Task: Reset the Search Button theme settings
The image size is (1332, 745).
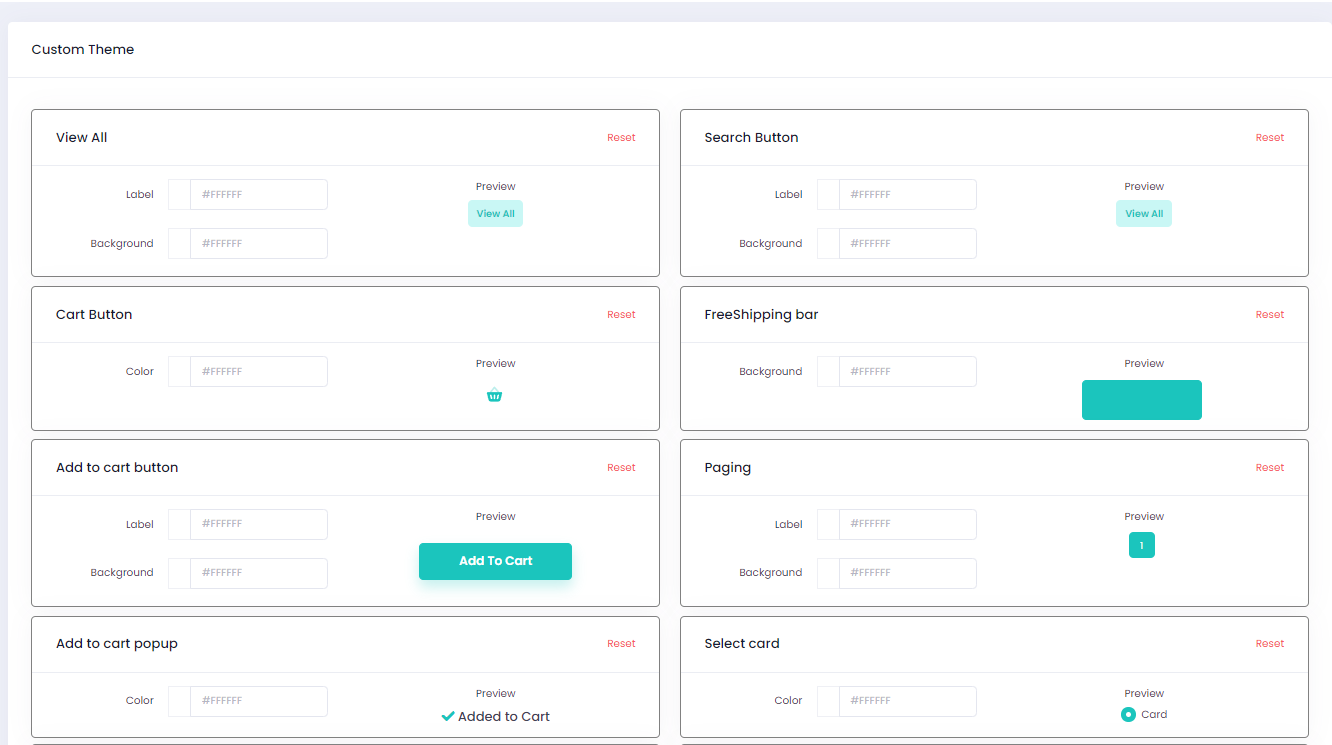Action: pos(1270,138)
